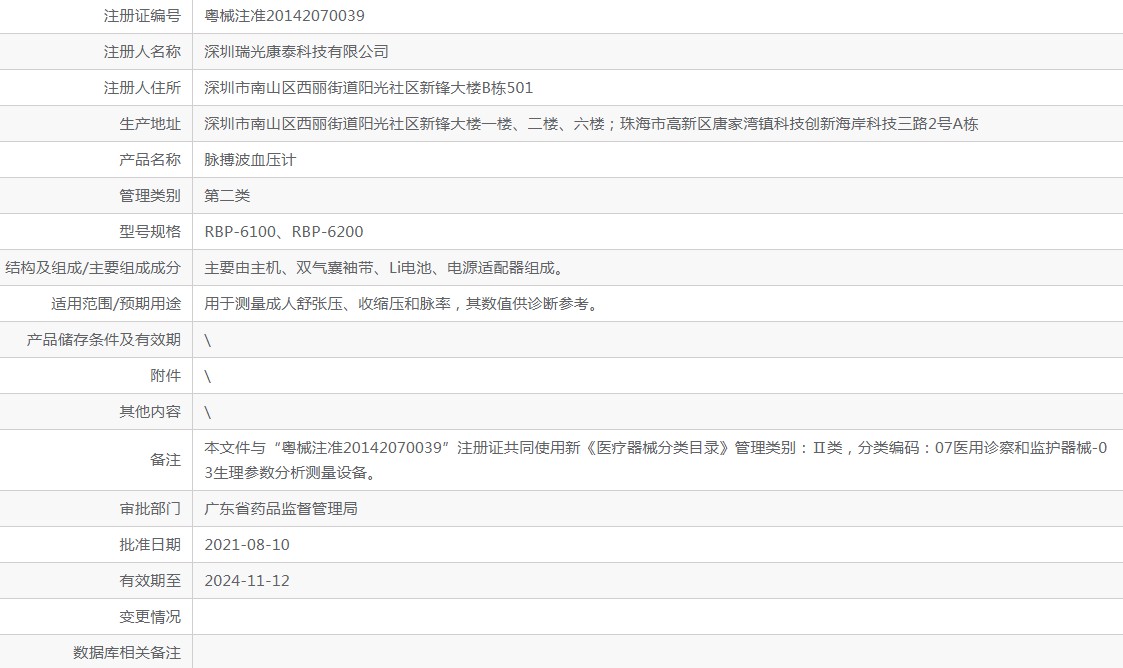Select company name 深圳瑞光康泰科技有限公司
The height and width of the screenshot is (668, 1123).
(x=297, y=52)
